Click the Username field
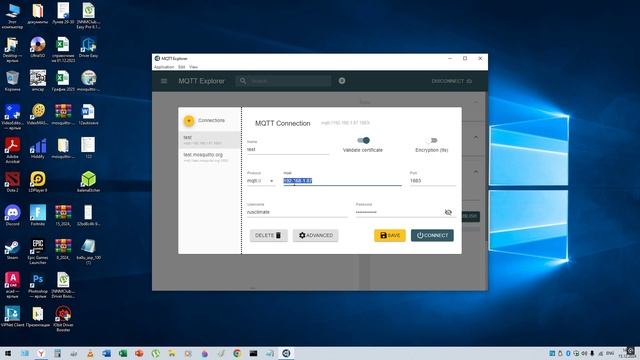Viewport: 640px width, 360px height. click(297, 212)
